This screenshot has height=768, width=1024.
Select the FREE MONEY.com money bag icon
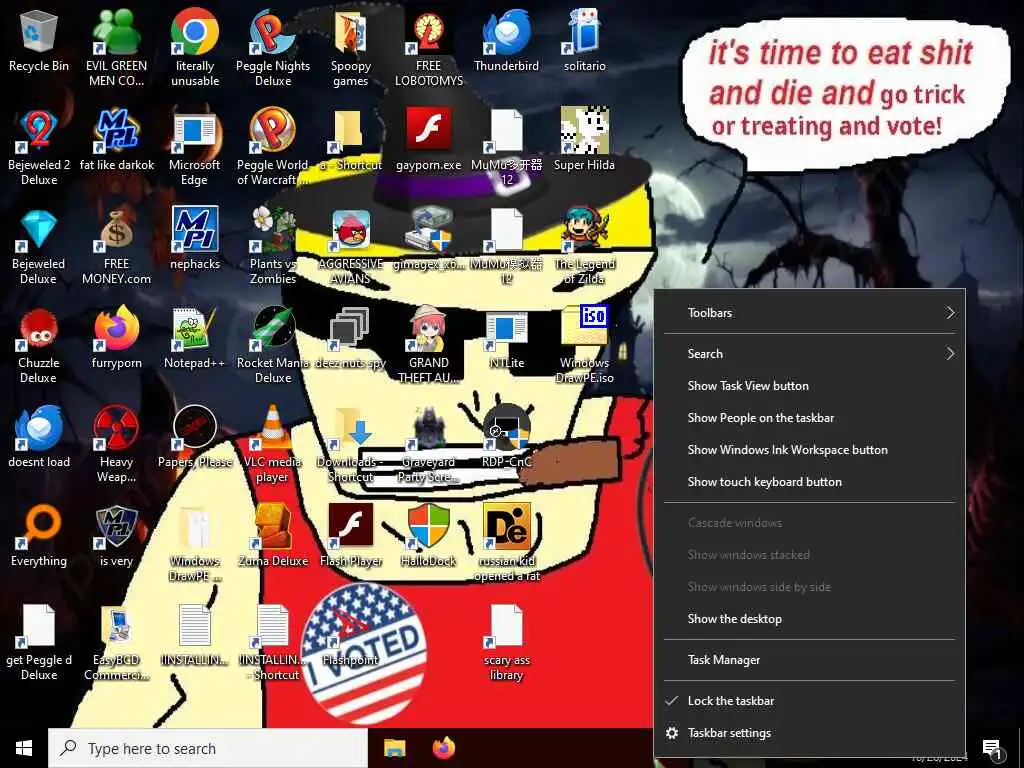(x=116, y=230)
